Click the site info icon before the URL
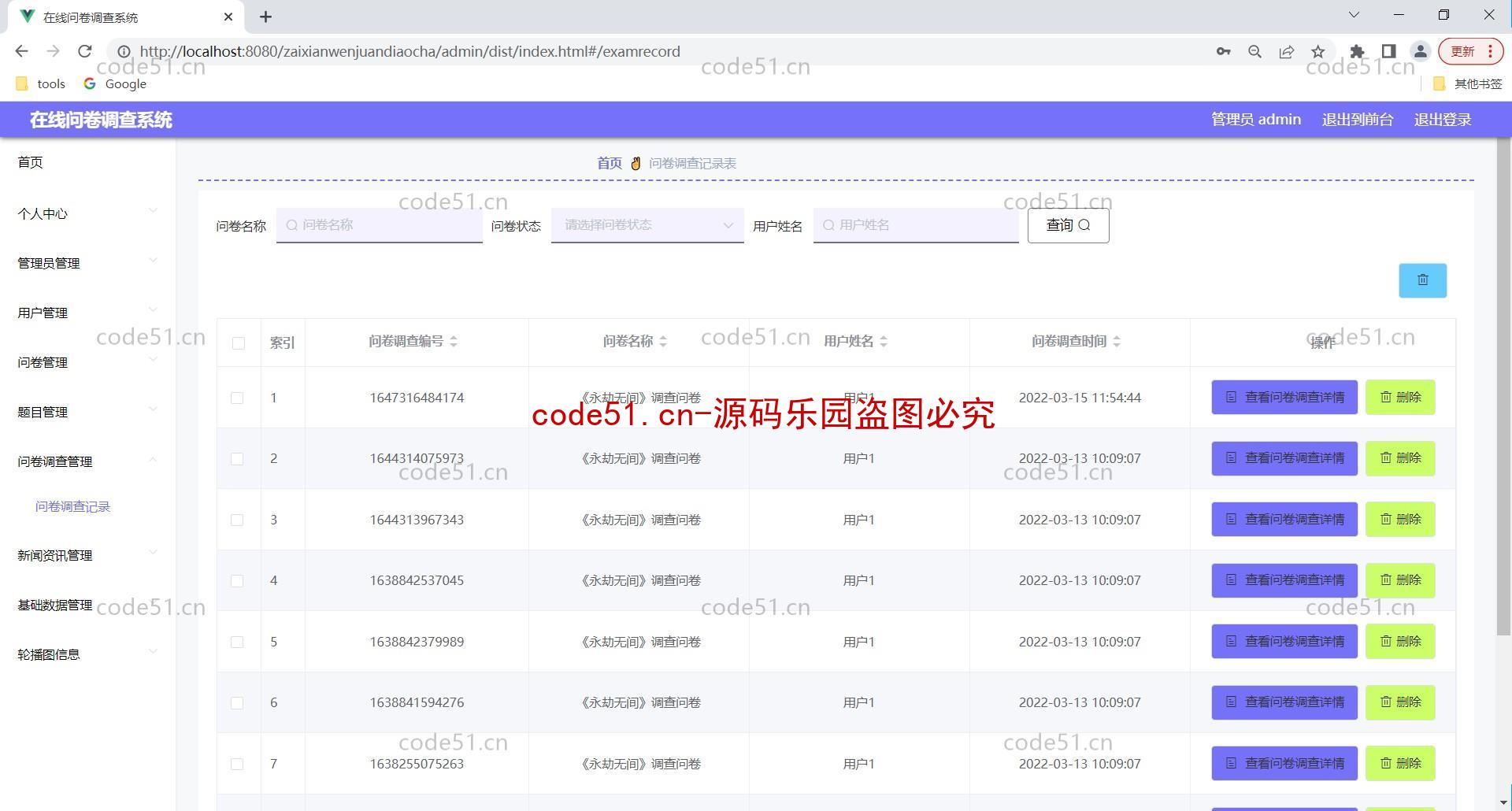 [124, 51]
